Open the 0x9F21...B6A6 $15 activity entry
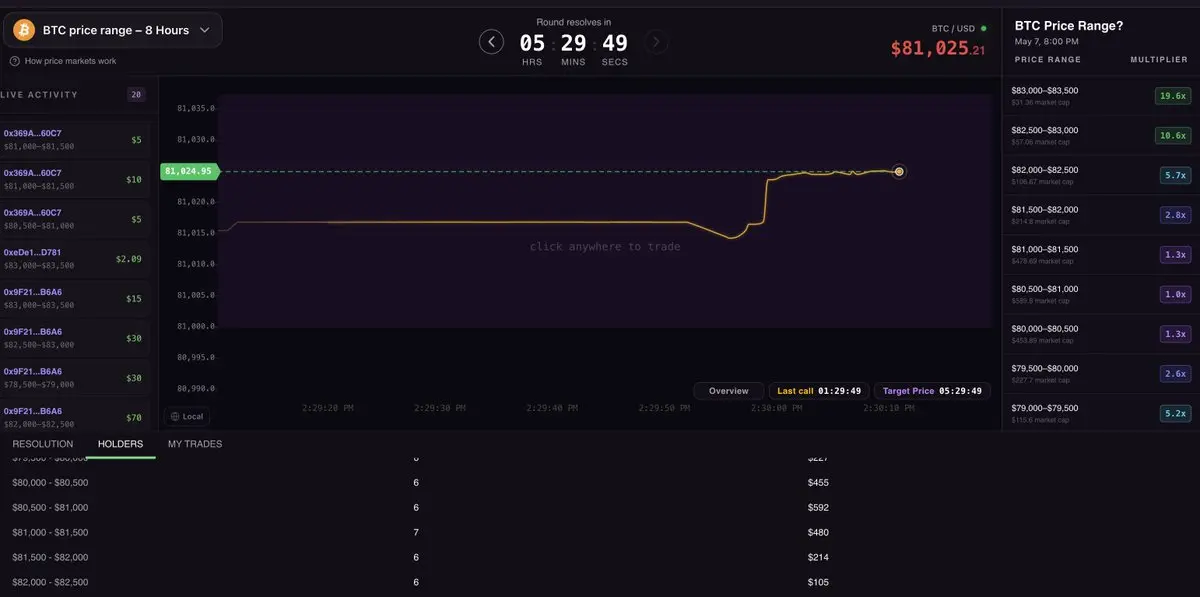Viewport: 1200px width, 597px height. pos(75,298)
